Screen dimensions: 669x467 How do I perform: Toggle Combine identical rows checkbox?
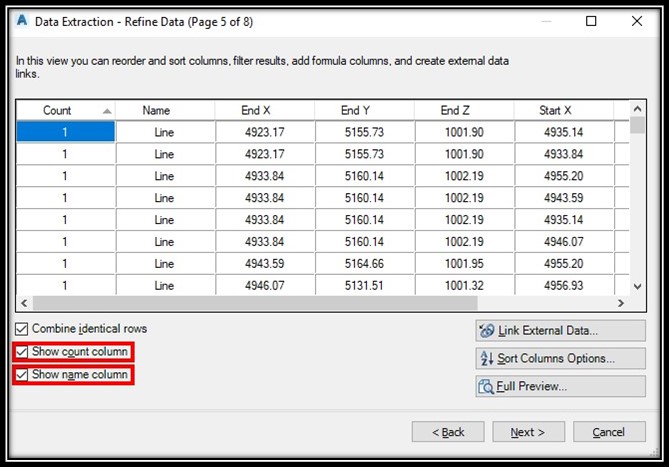21,329
